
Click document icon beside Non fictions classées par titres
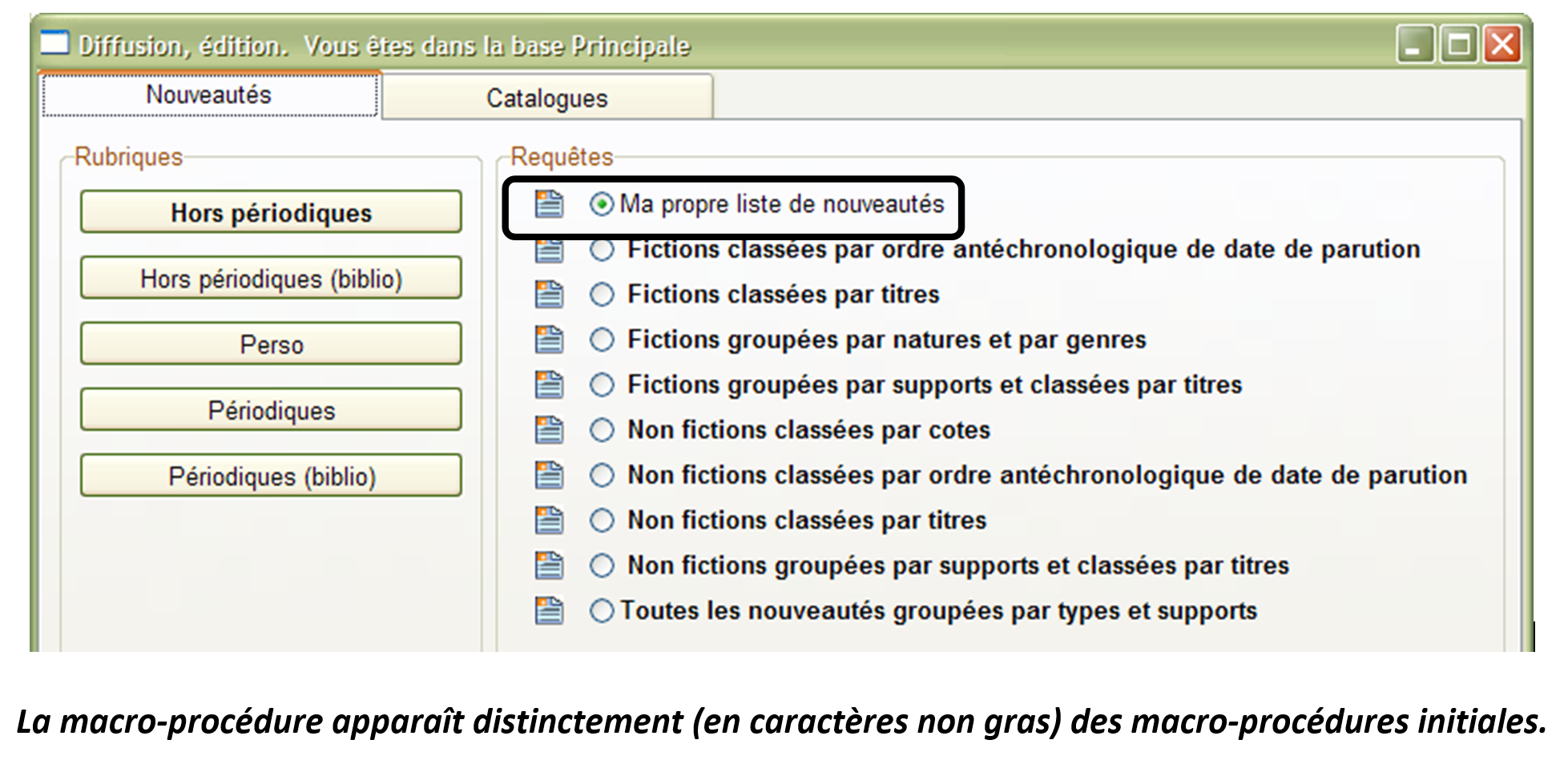(549, 521)
